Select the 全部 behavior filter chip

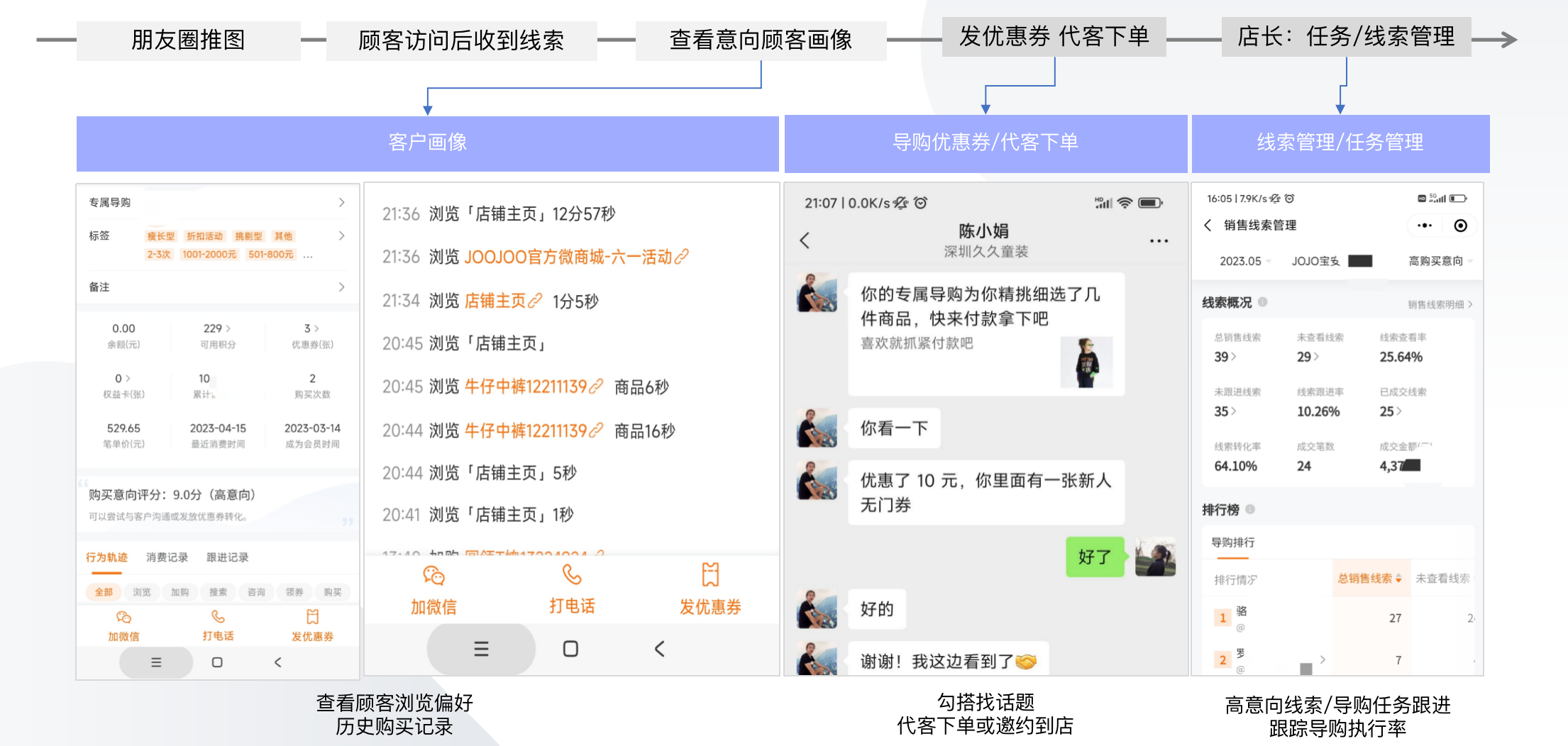(104, 592)
